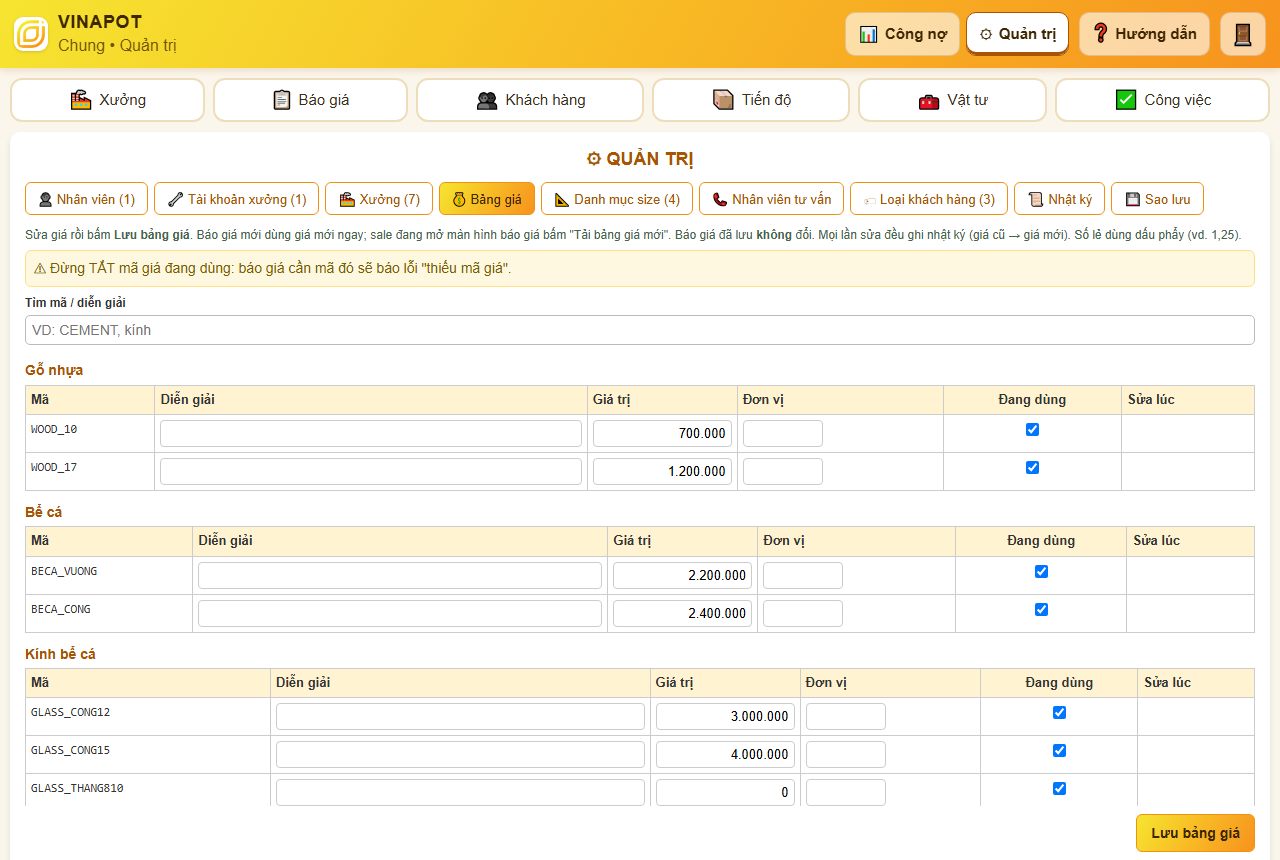Screen dimensions: 1280x860
Task: Open the Danh mục size (4) tab
Action: point(617,199)
